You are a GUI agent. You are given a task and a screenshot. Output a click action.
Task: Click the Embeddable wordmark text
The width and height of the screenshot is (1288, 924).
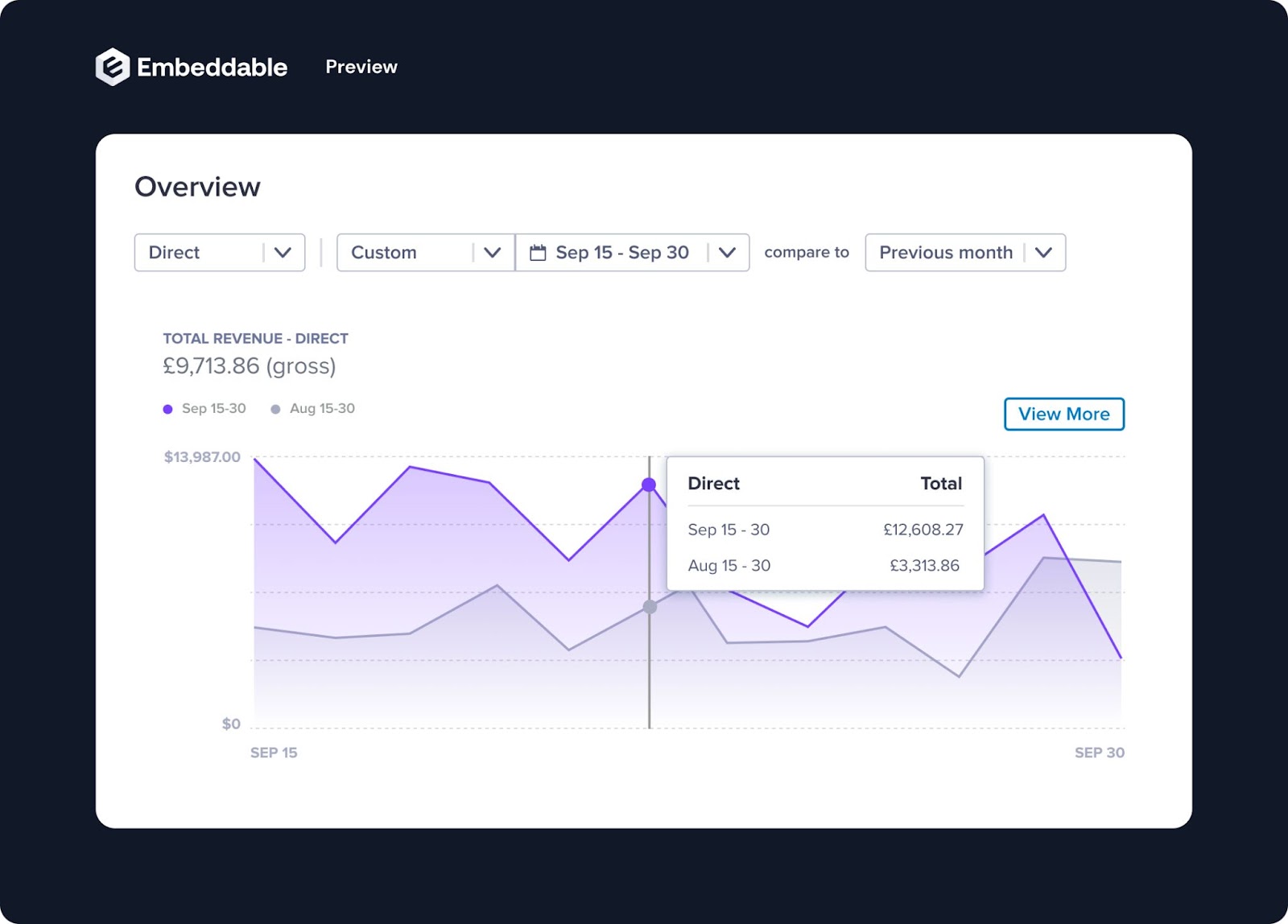coord(212,67)
